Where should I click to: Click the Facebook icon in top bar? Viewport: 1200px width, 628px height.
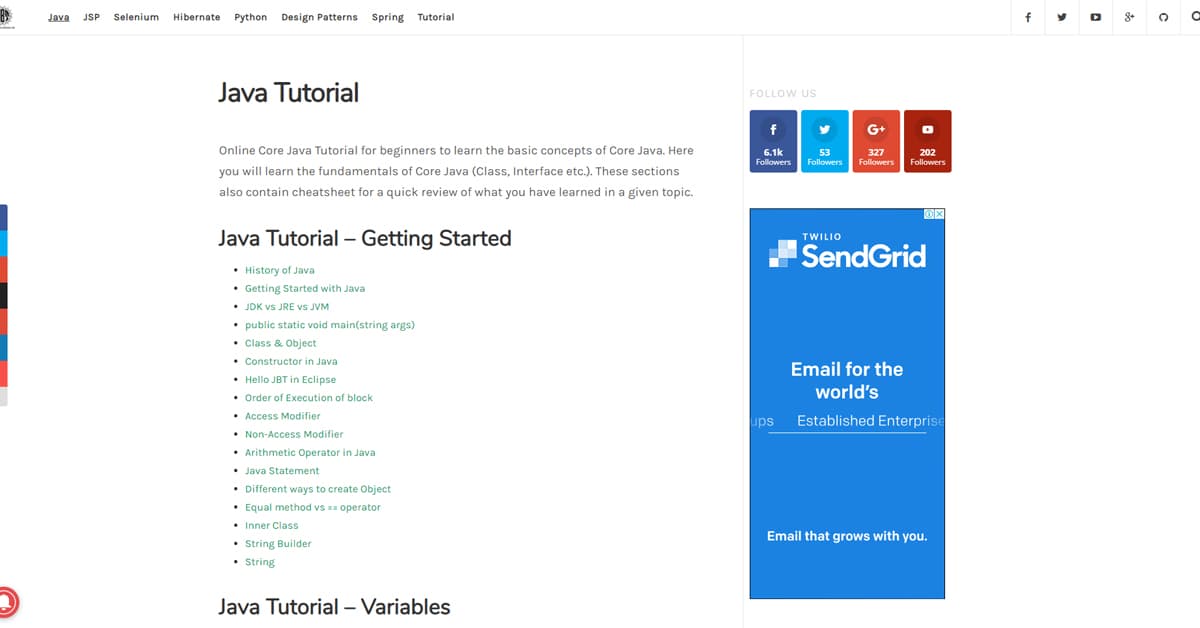coord(1028,17)
